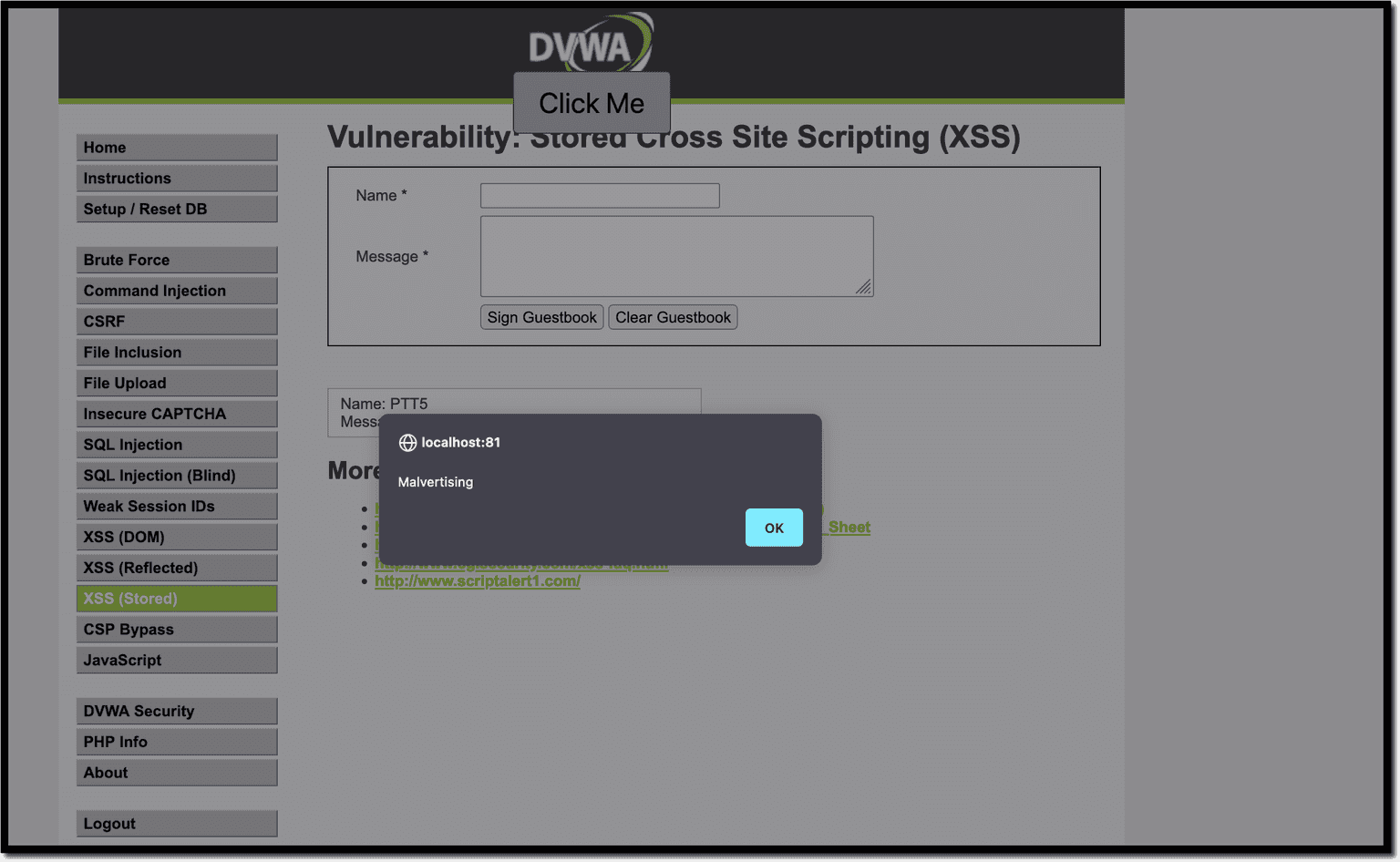1400x862 pixels.
Task: Open the scriptalert1.com link
Action: pos(478,580)
